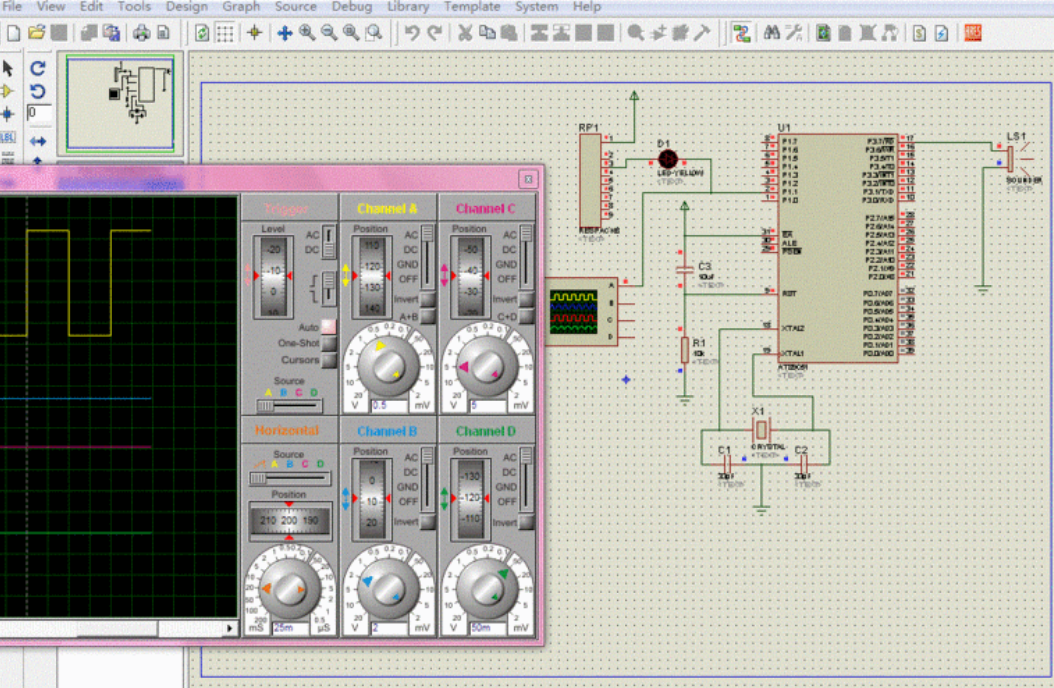
Task: Toggle the Trigger Auto button
Action: [328, 327]
